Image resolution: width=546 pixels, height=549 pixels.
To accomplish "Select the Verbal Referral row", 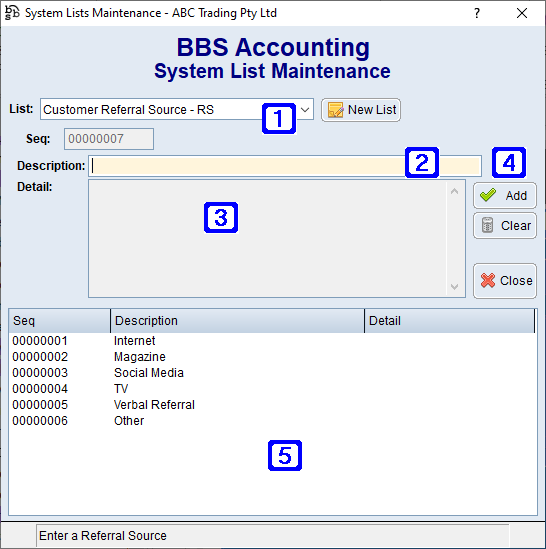I will click(273, 405).
